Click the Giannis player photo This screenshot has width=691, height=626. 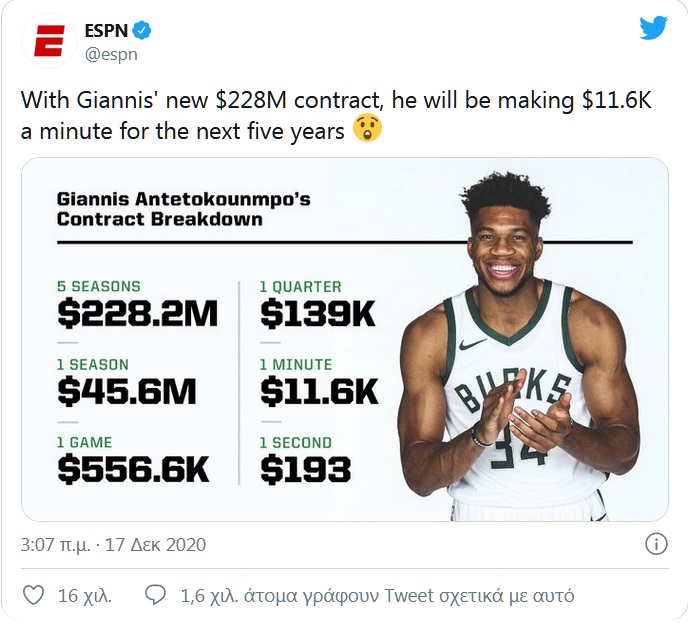518,346
